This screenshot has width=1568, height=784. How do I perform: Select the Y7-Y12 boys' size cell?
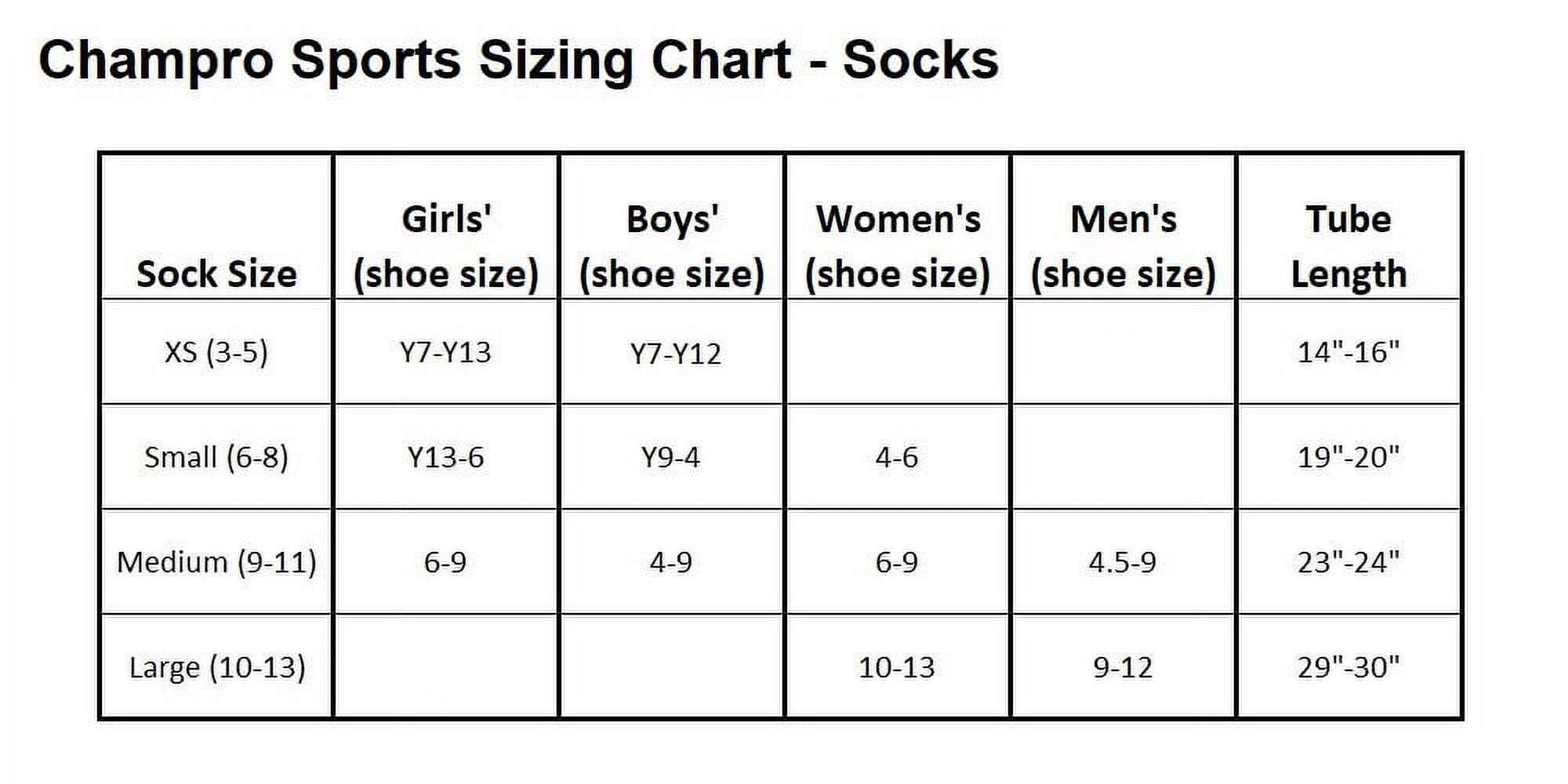(x=675, y=354)
